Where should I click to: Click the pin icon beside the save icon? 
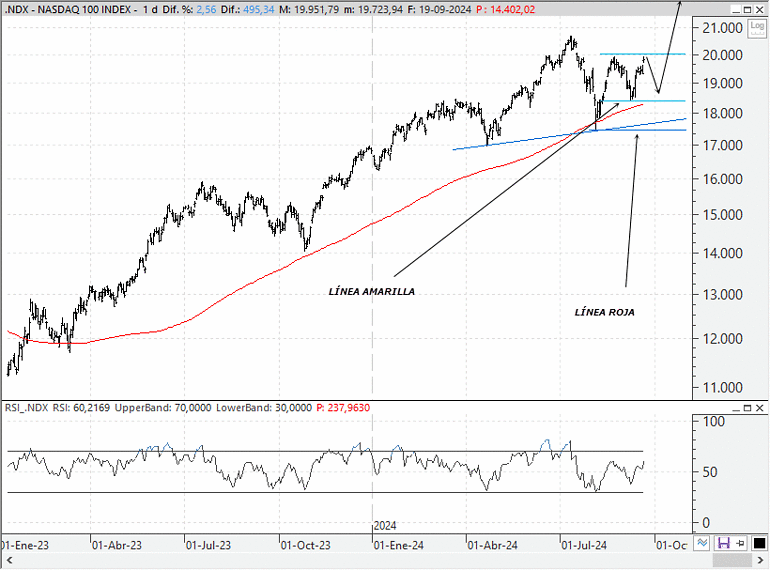(x=740, y=543)
